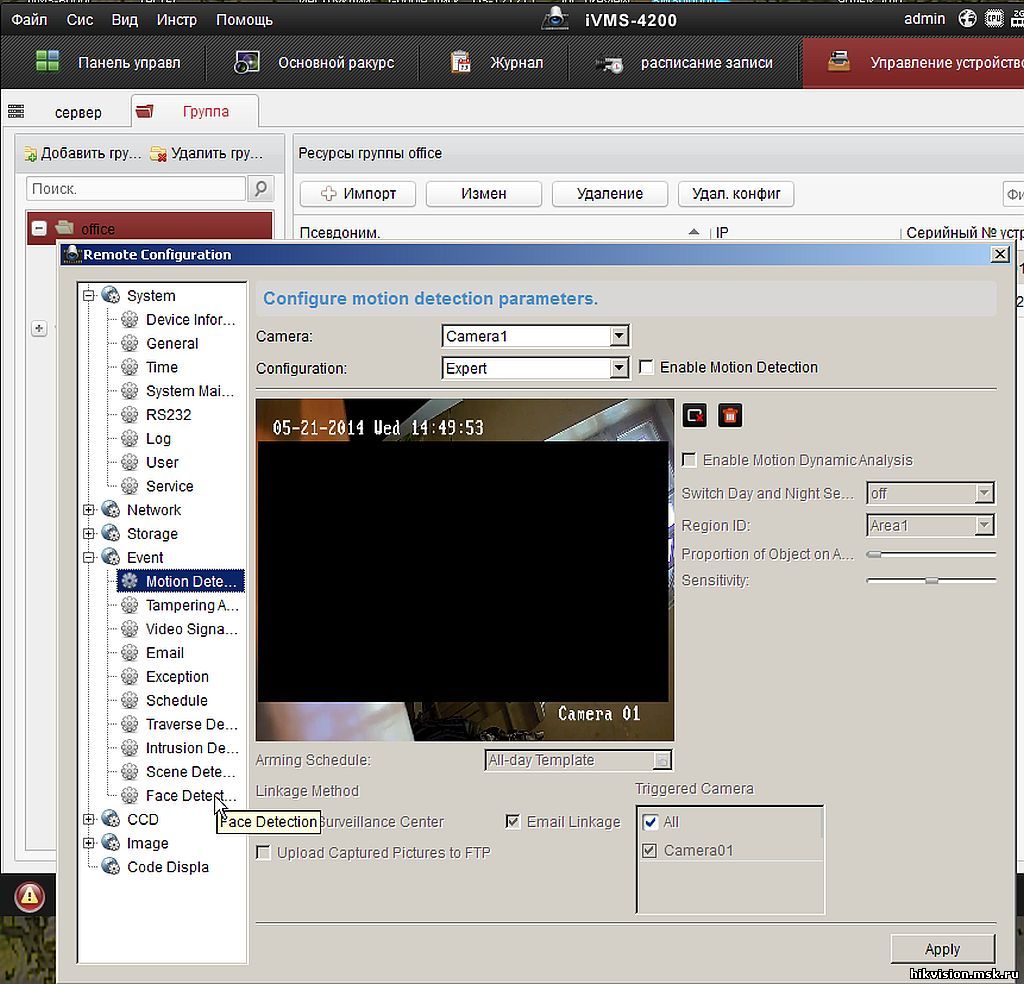1024x984 pixels.
Task: Enable the Motion Detection checkbox
Action: [x=647, y=367]
